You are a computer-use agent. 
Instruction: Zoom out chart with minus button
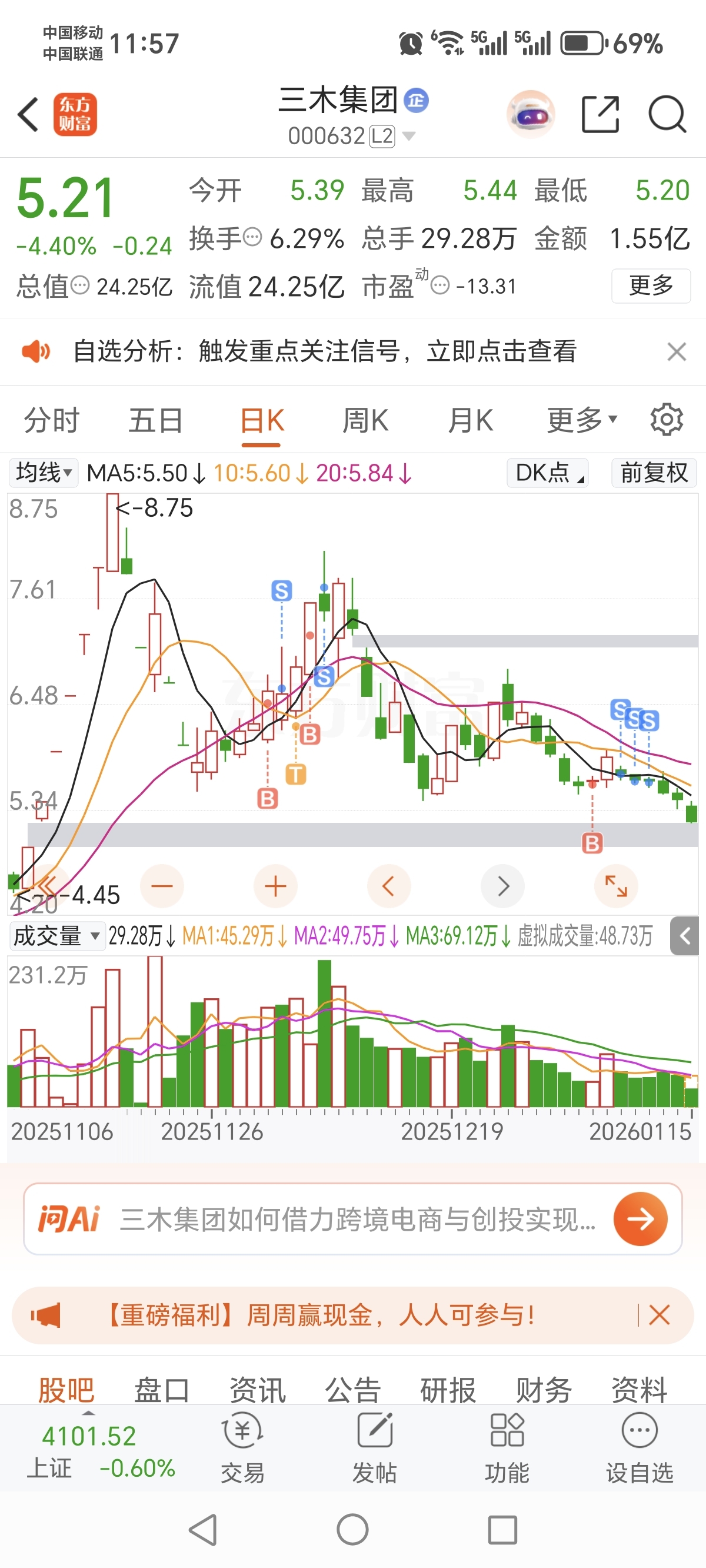point(162,886)
